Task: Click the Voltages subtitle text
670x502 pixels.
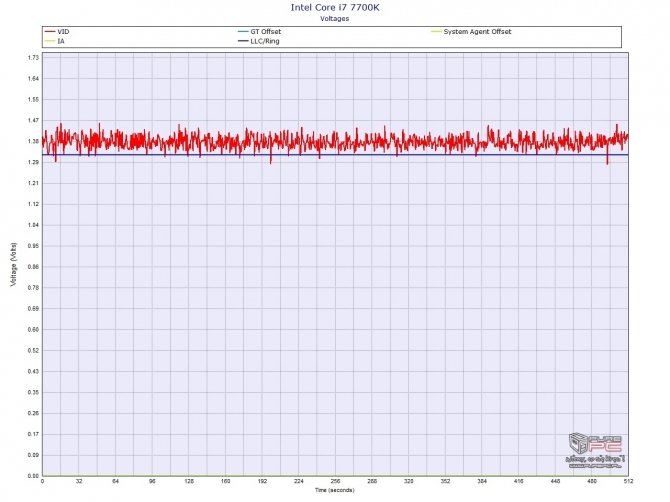Action: [335, 18]
